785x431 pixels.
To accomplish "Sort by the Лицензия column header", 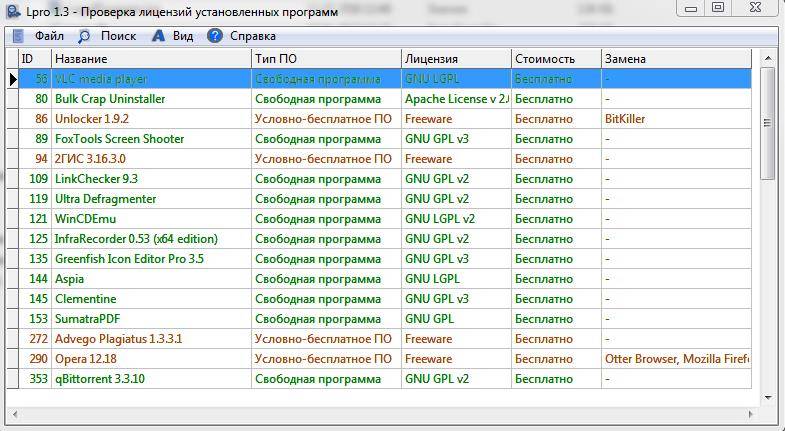I will (x=457, y=59).
